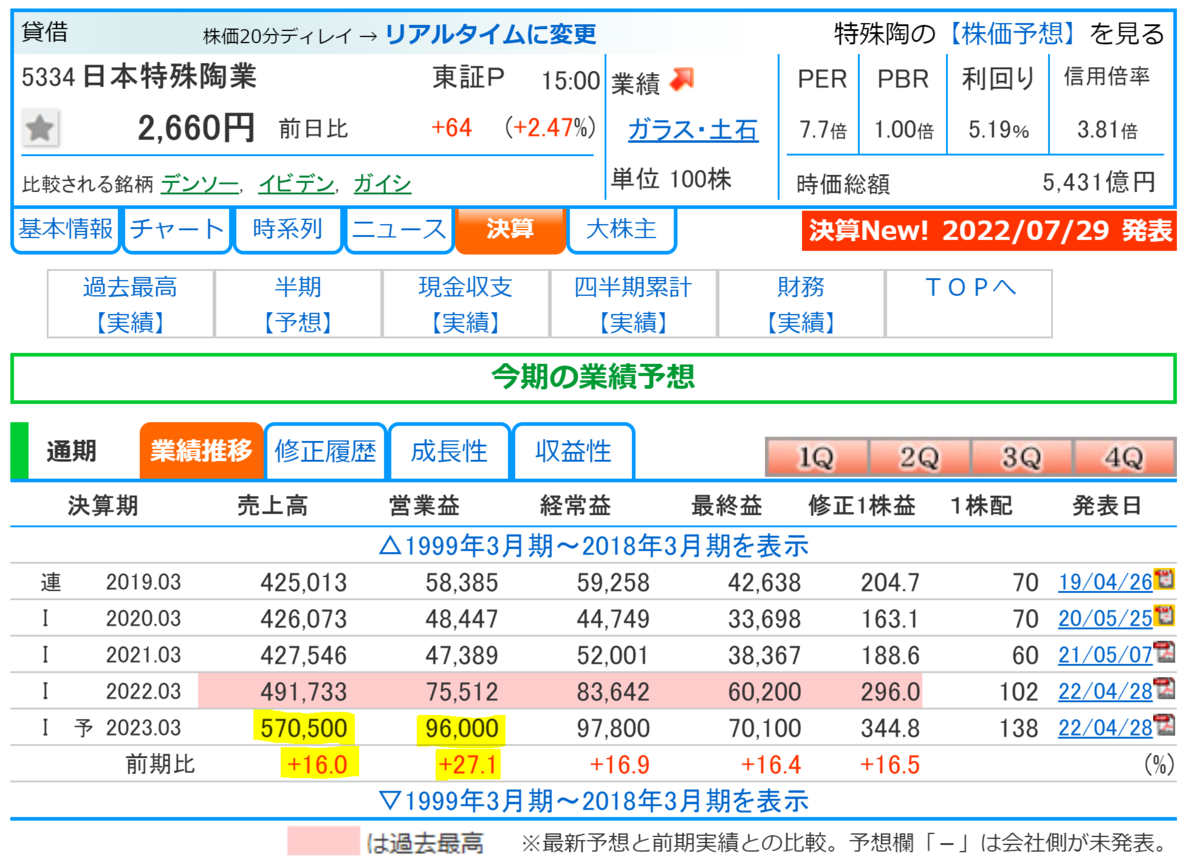This screenshot has height=865, width=1200.
Task: Open PDF icon for 21/05/07 row
Action: 1164,653
